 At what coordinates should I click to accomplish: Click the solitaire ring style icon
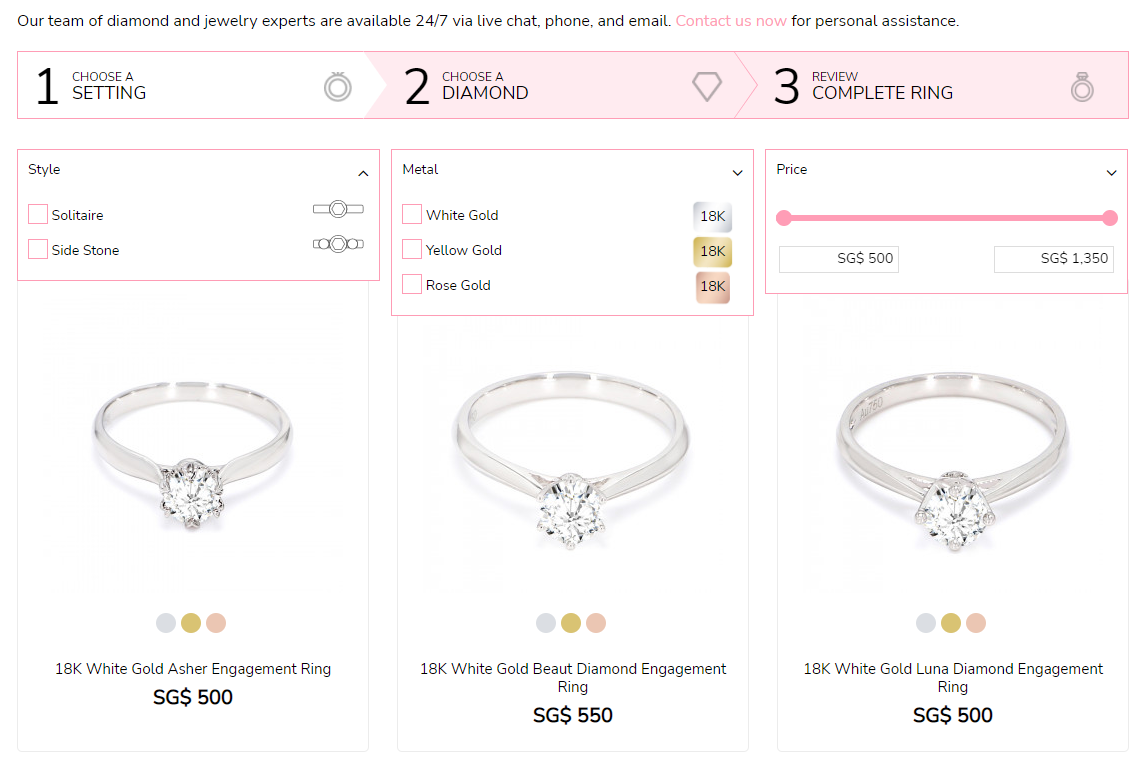(x=338, y=209)
